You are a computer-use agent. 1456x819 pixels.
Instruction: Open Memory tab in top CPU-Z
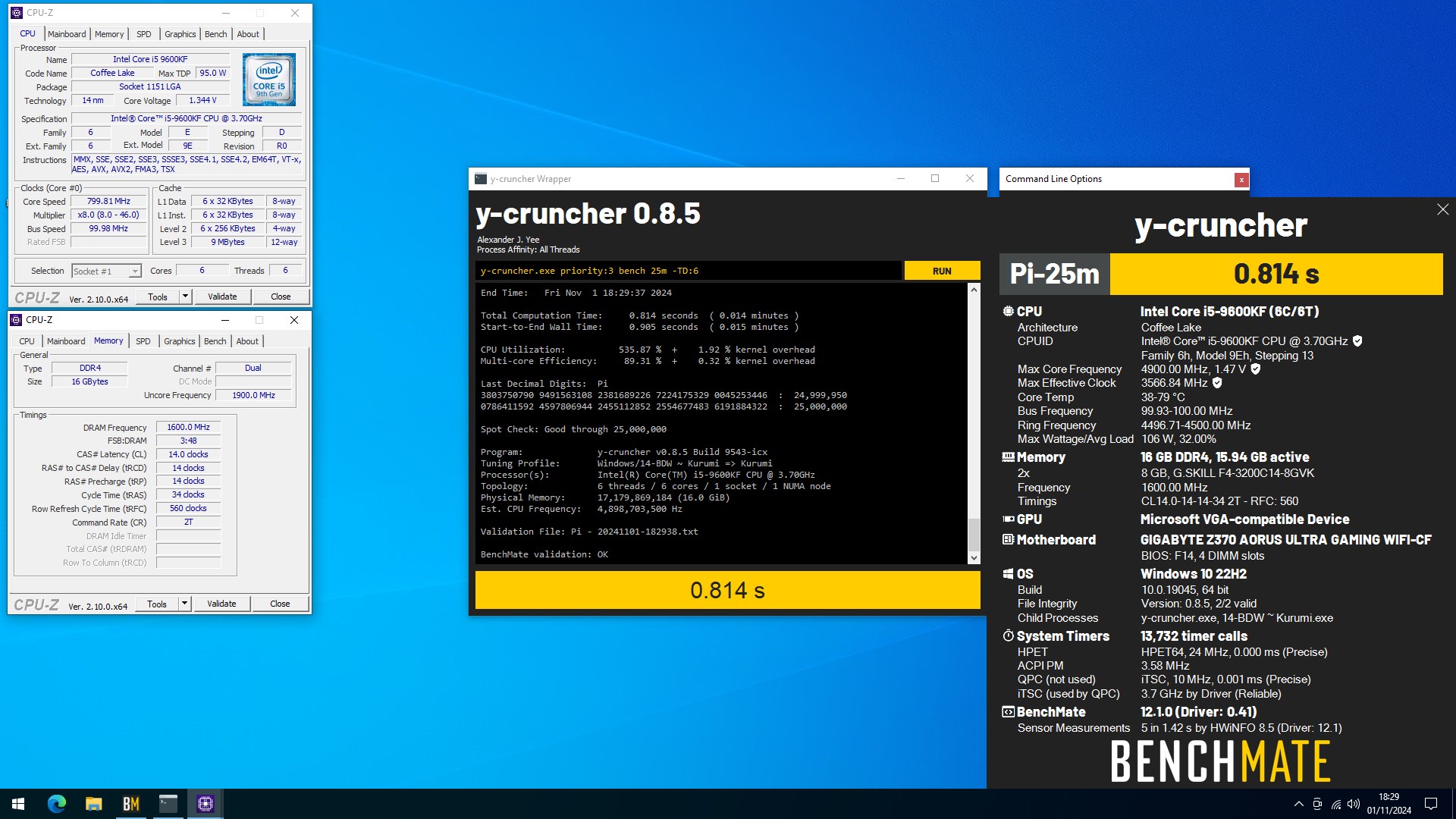[109, 34]
